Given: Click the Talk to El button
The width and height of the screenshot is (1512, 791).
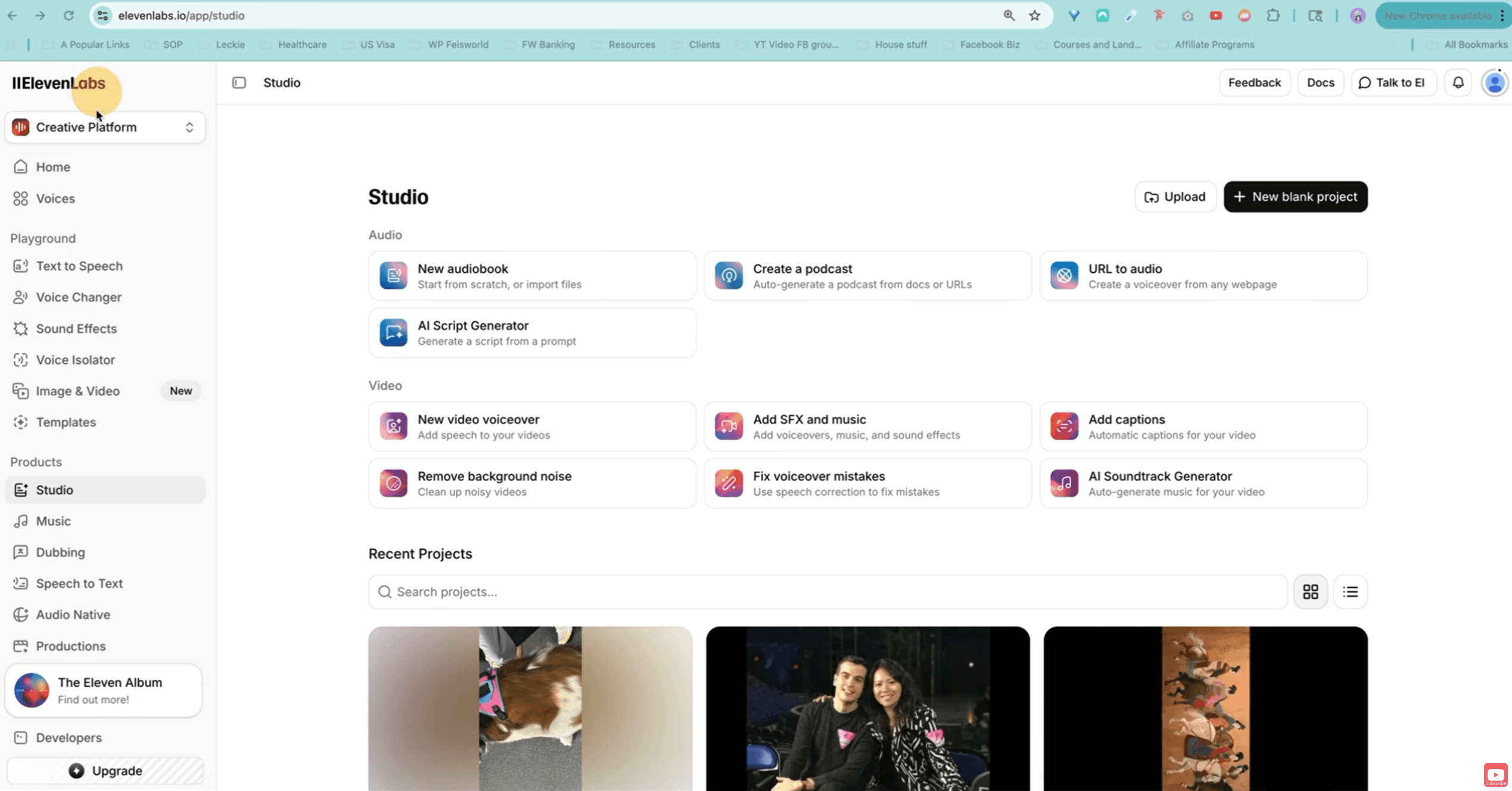Looking at the screenshot, I should pos(1393,83).
